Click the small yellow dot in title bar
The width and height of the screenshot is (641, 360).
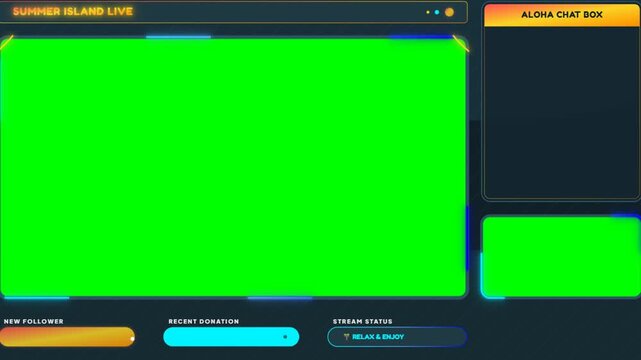(x=428, y=12)
